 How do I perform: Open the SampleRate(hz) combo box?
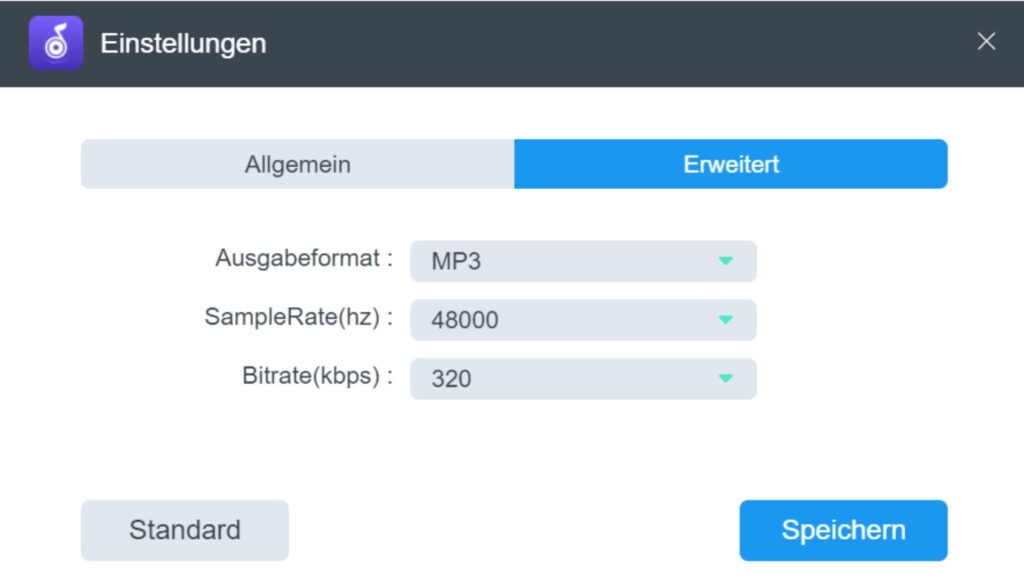pos(583,320)
